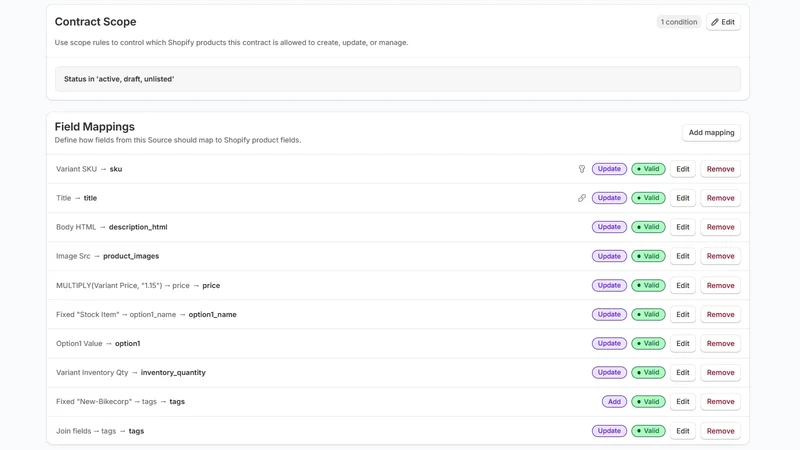Click the Add badge in New-Bikecorp tags row
This screenshot has height=450, width=800.
pyautogui.click(x=614, y=402)
